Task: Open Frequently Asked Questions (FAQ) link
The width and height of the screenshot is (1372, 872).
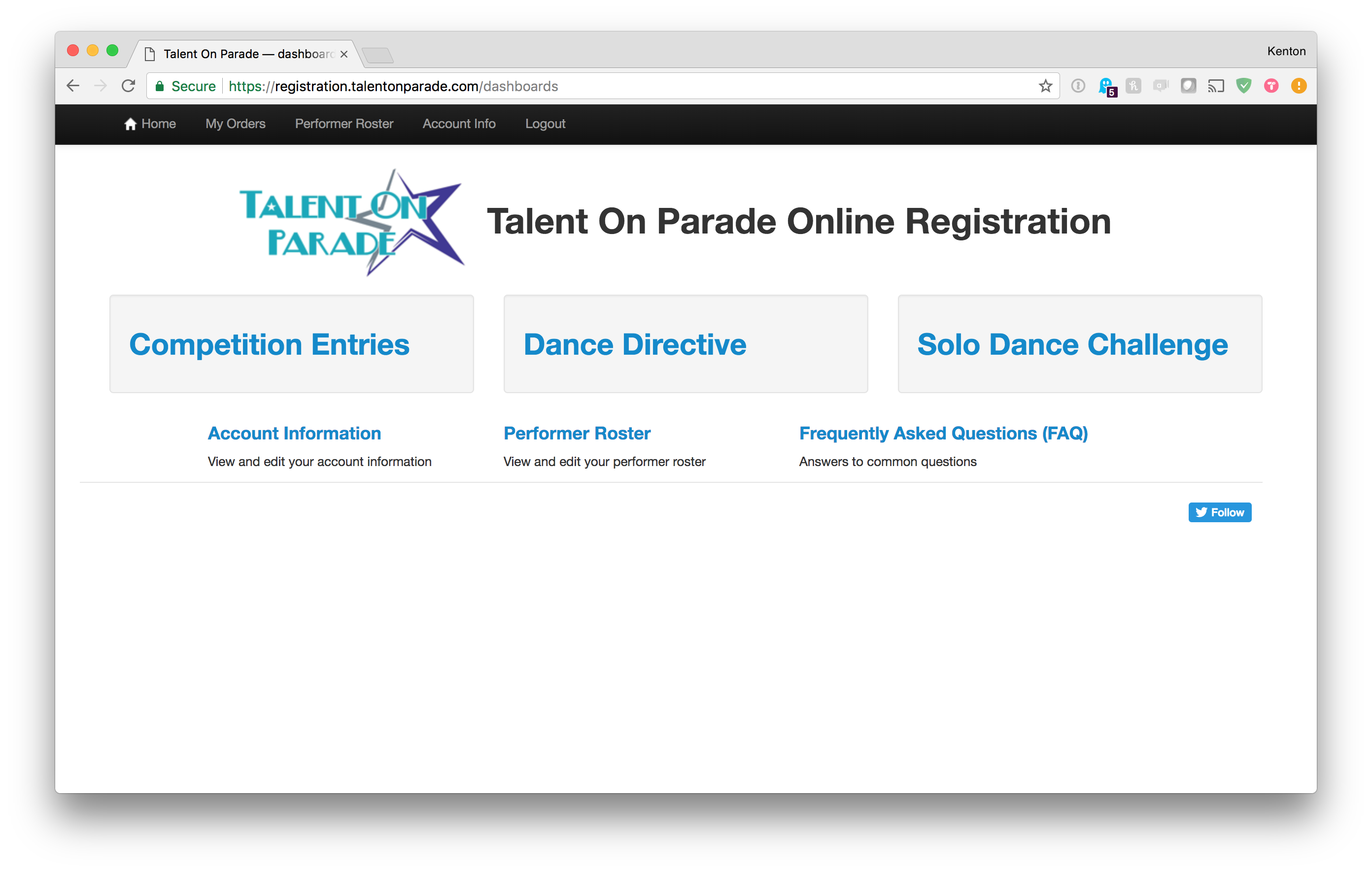Action: coord(944,433)
